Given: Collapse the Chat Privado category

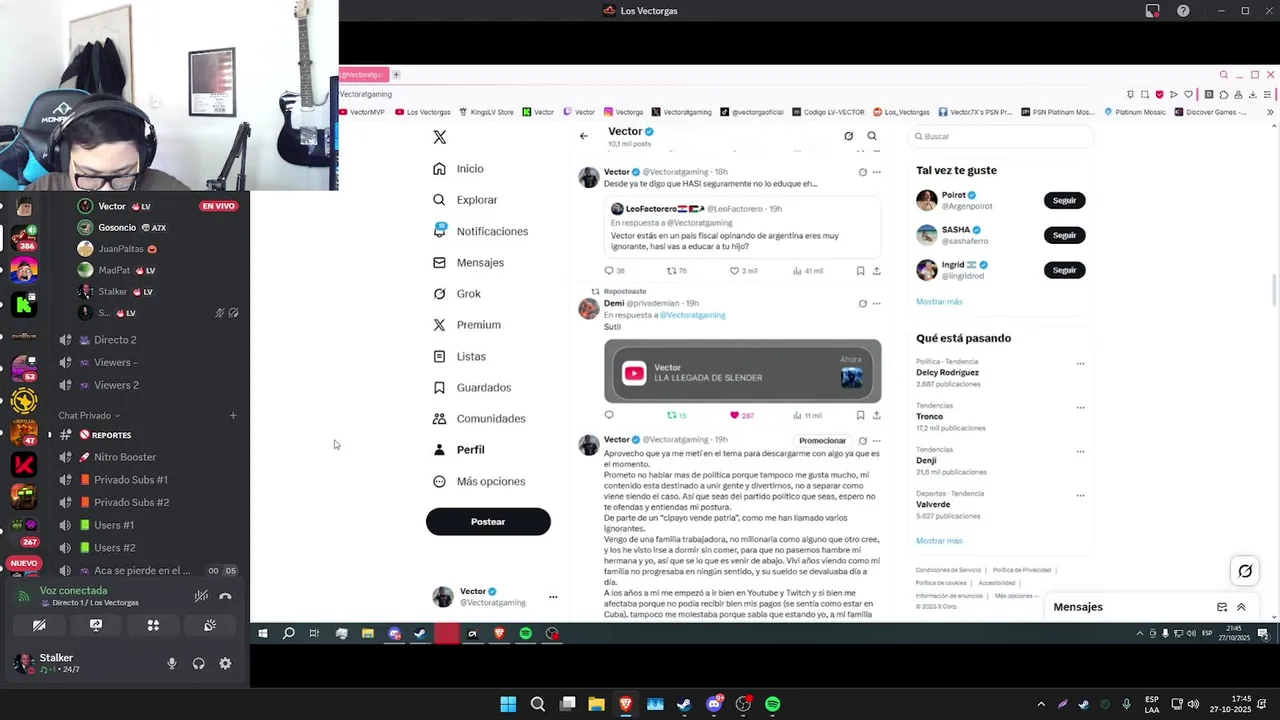Looking at the screenshot, I should click(x=89, y=416).
